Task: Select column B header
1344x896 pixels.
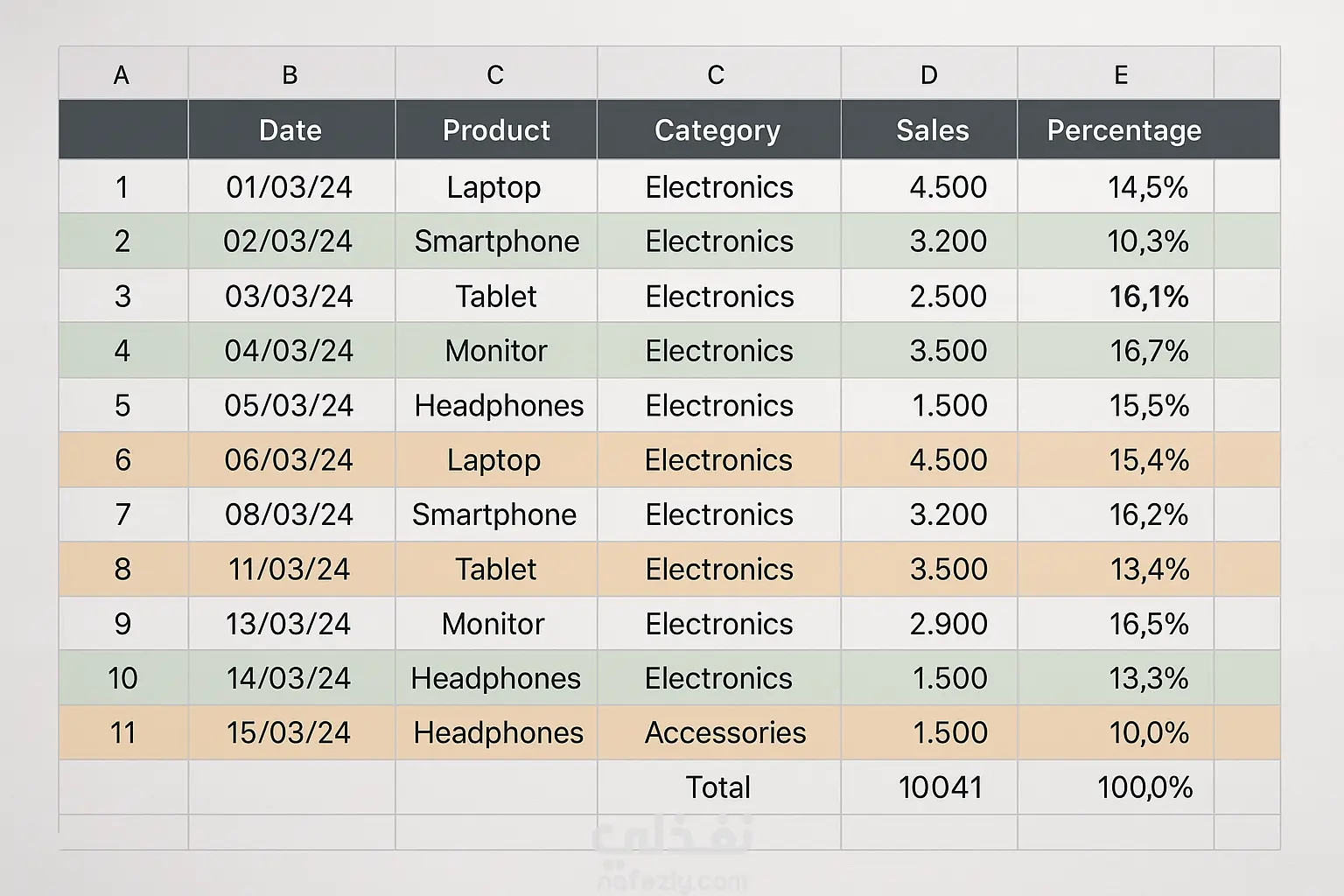Action: click(290, 75)
